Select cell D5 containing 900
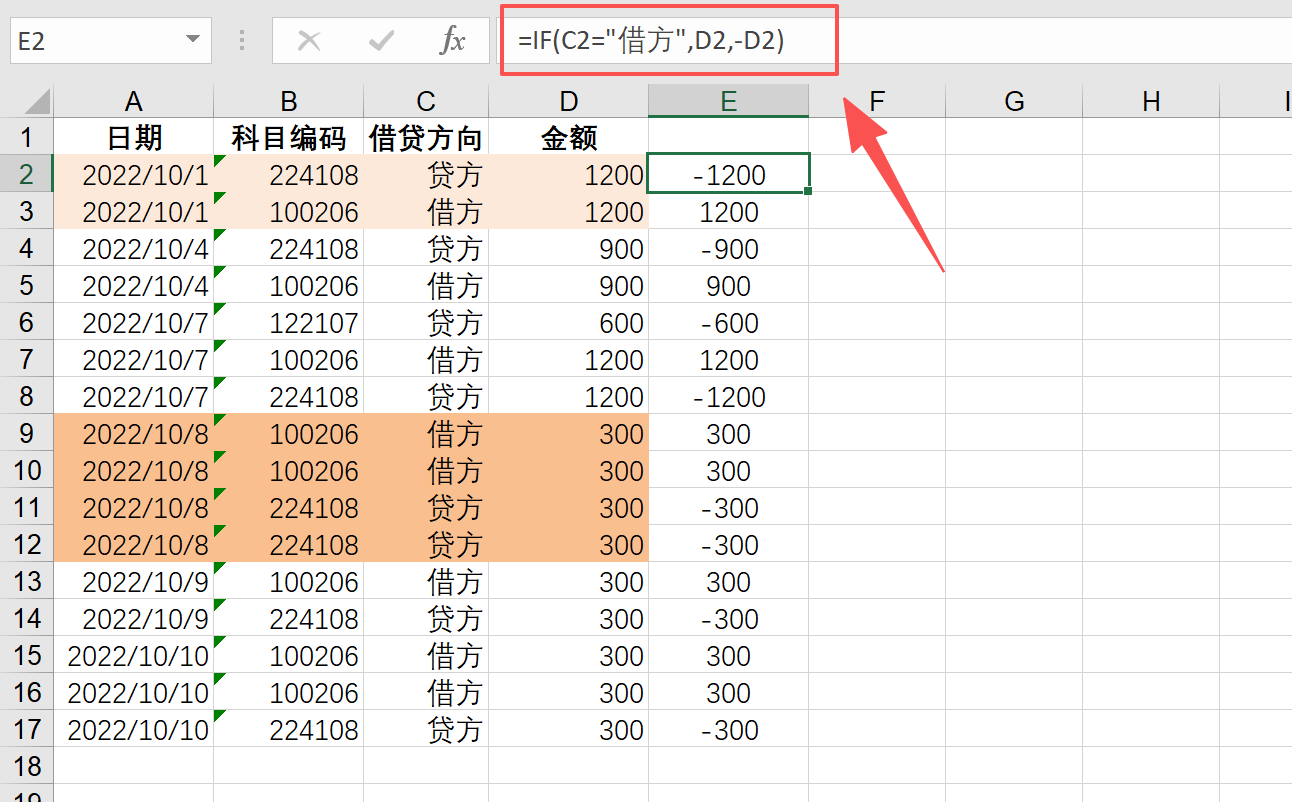This screenshot has height=802, width=1292. [x=568, y=285]
